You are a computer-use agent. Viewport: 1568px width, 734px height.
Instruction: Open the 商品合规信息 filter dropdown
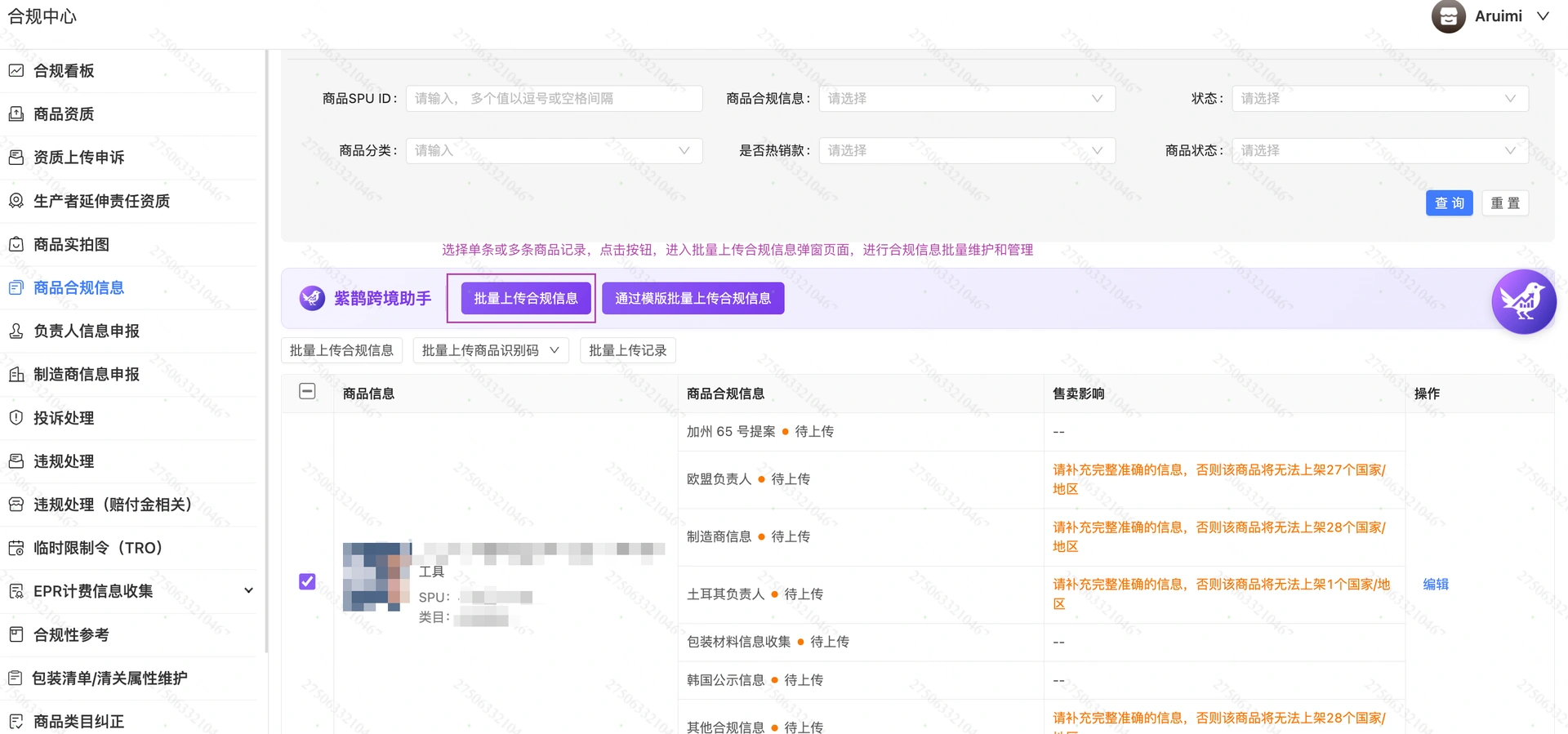point(967,99)
